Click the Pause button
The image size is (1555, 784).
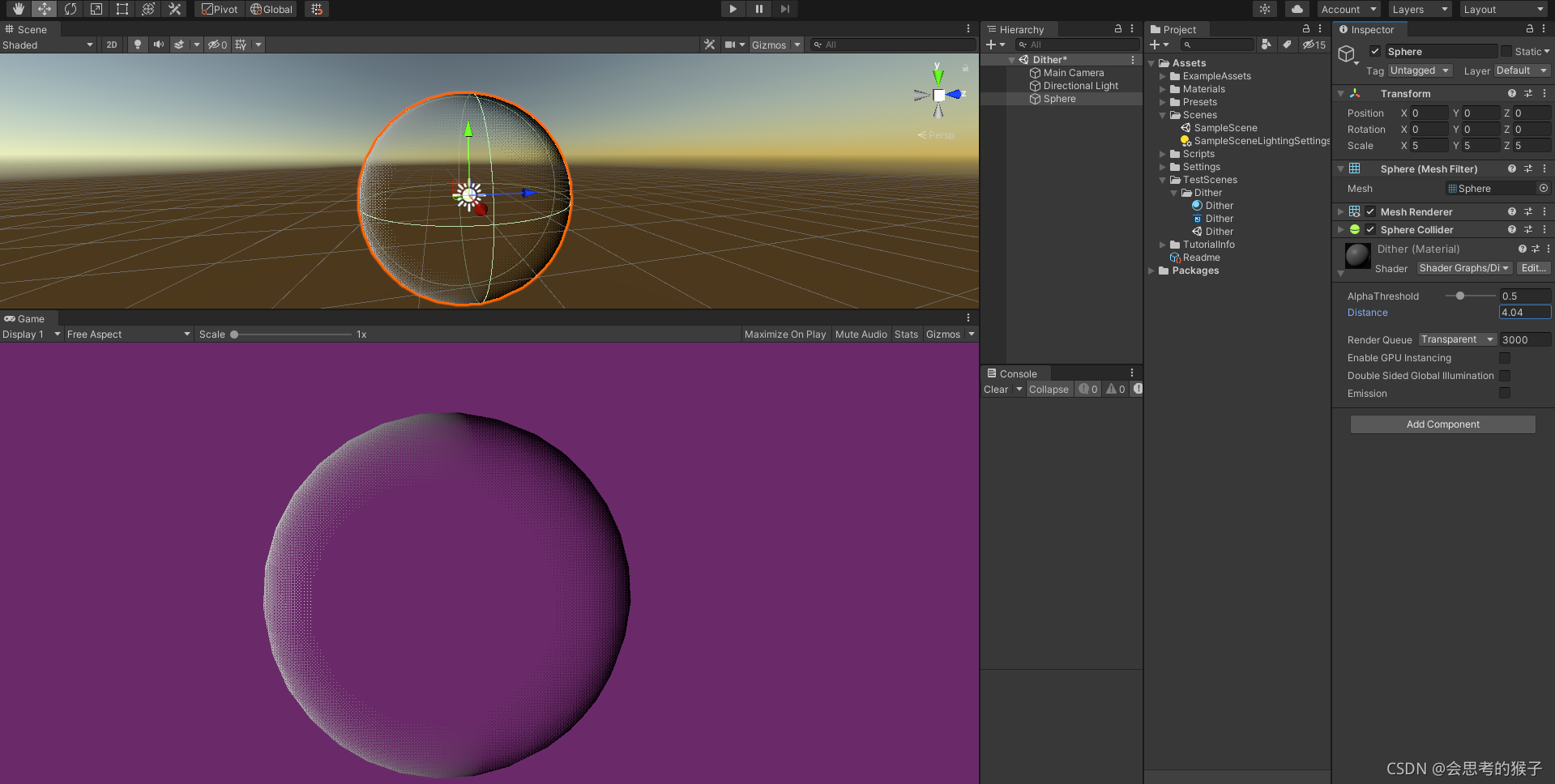(758, 9)
